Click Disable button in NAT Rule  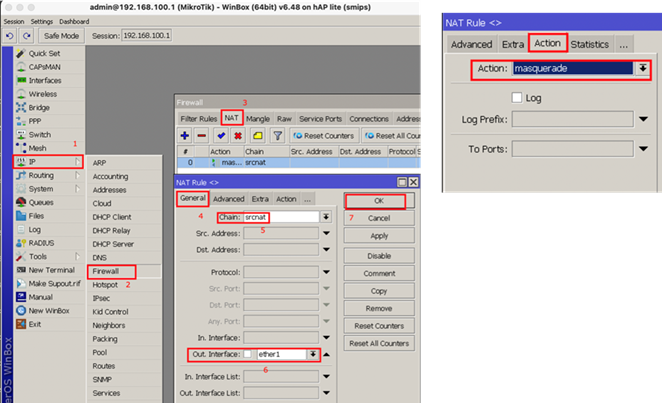pyautogui.click(x=379, y=256)
